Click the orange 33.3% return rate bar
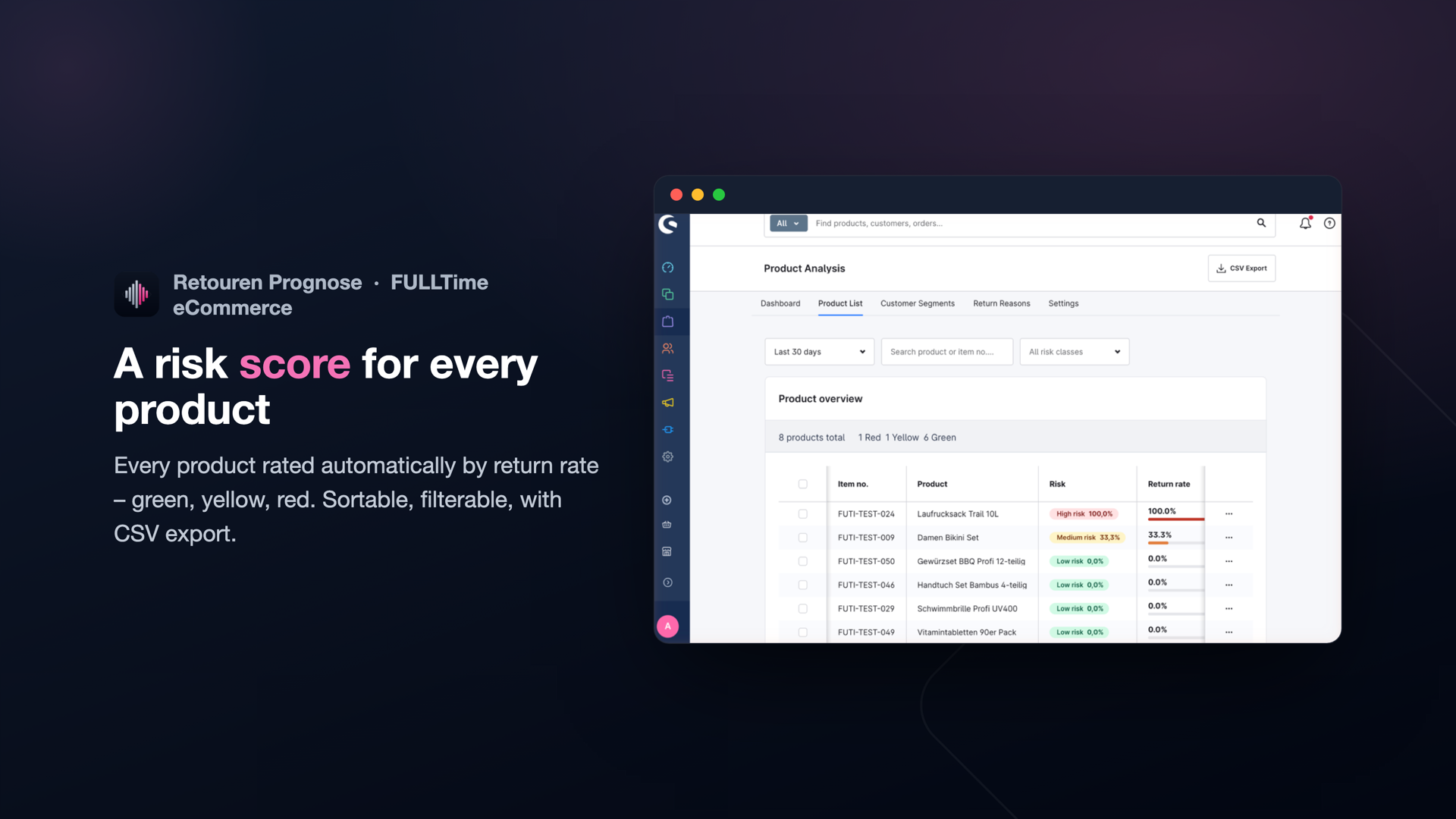 click(1158, 543)
